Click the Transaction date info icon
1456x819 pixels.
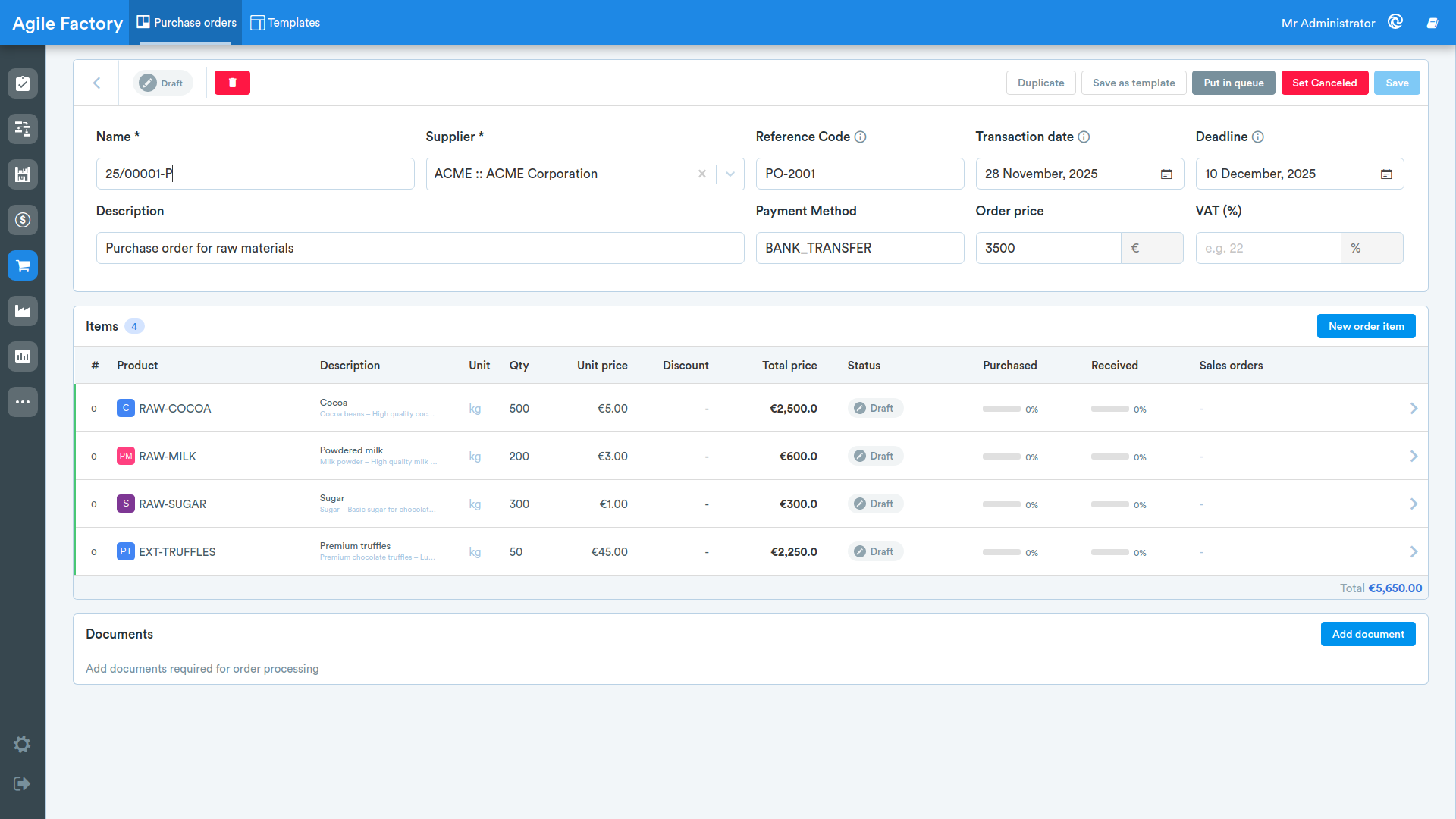(x=1084, y=136)
